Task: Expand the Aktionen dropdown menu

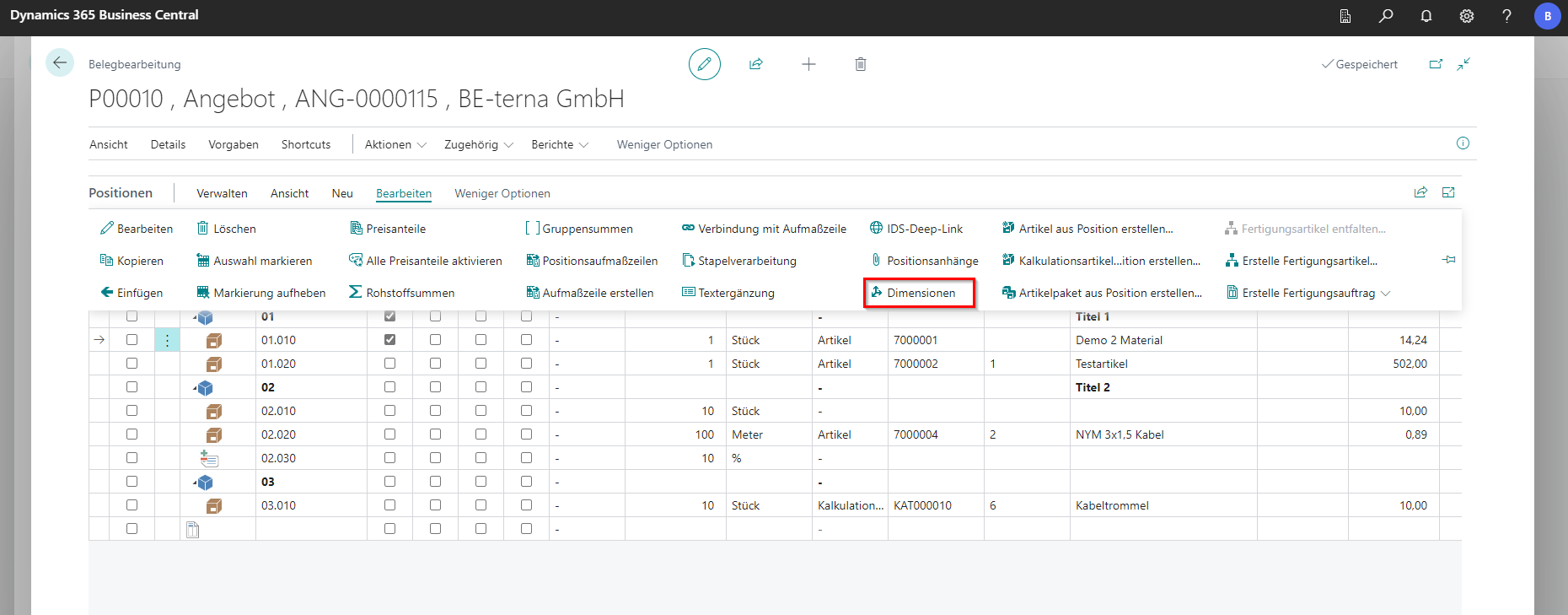Action: 395,144
